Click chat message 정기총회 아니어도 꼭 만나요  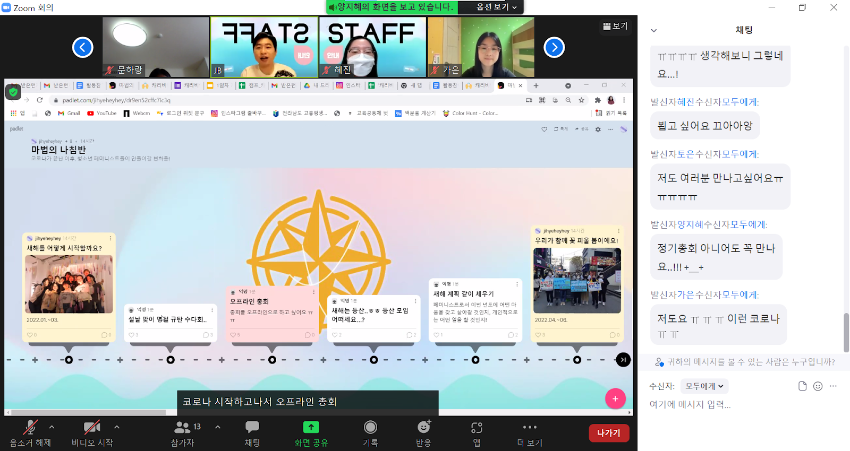716,257
